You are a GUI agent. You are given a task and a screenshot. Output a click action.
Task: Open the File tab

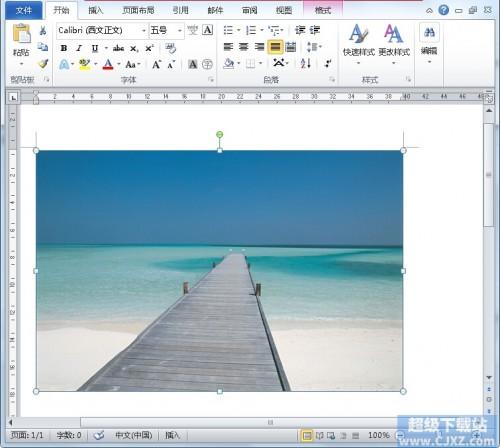[24, 10]
